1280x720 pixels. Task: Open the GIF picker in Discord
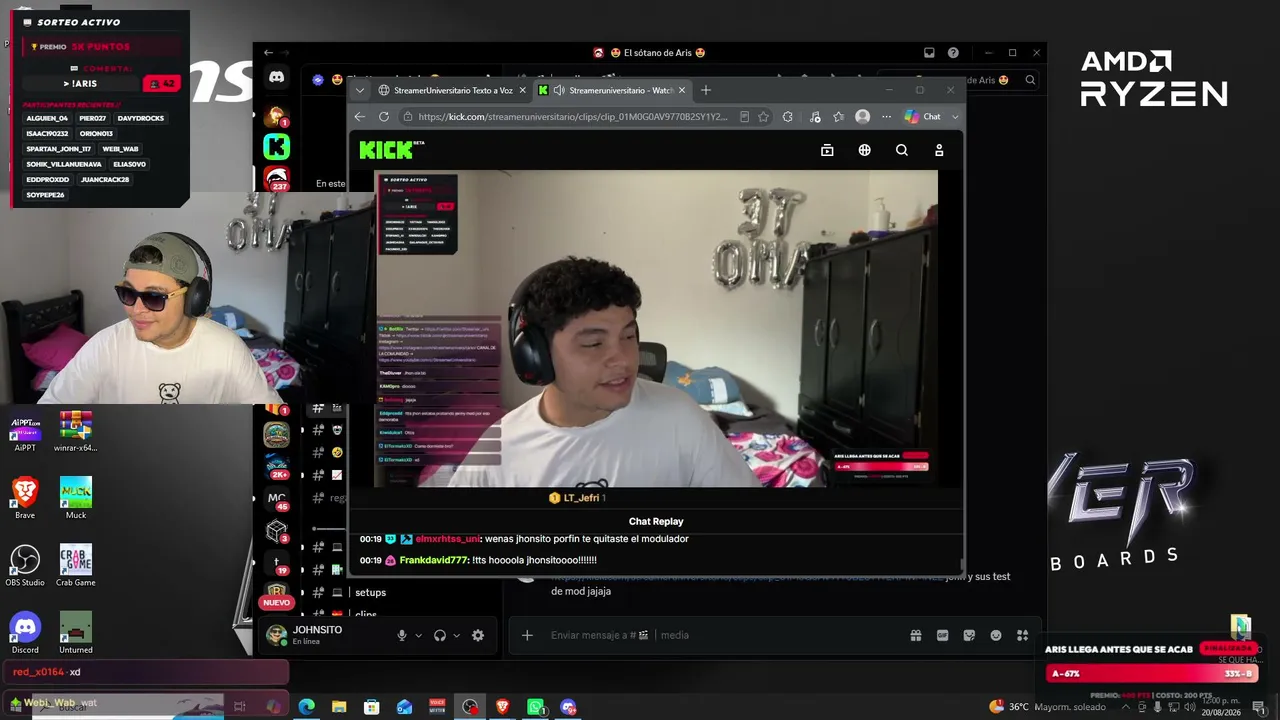point(942,635)
